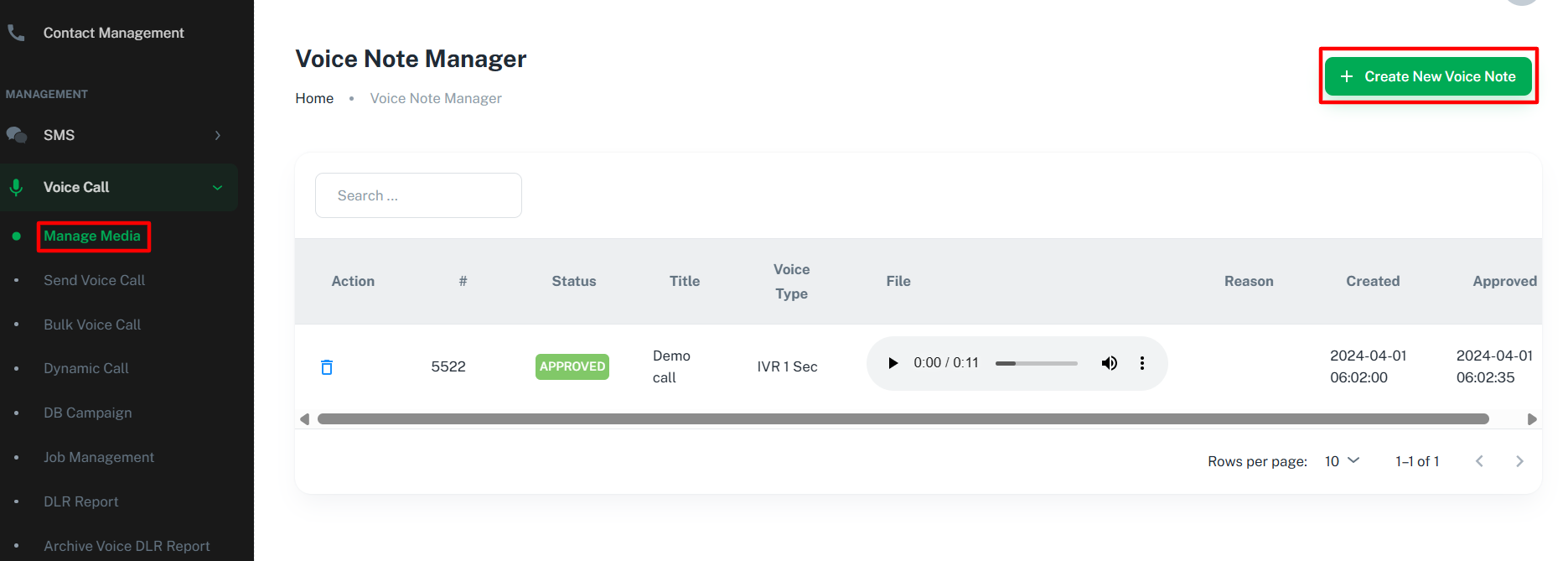Click the audio playback progress slider

pyautogui.click(x=1036, y=363)
